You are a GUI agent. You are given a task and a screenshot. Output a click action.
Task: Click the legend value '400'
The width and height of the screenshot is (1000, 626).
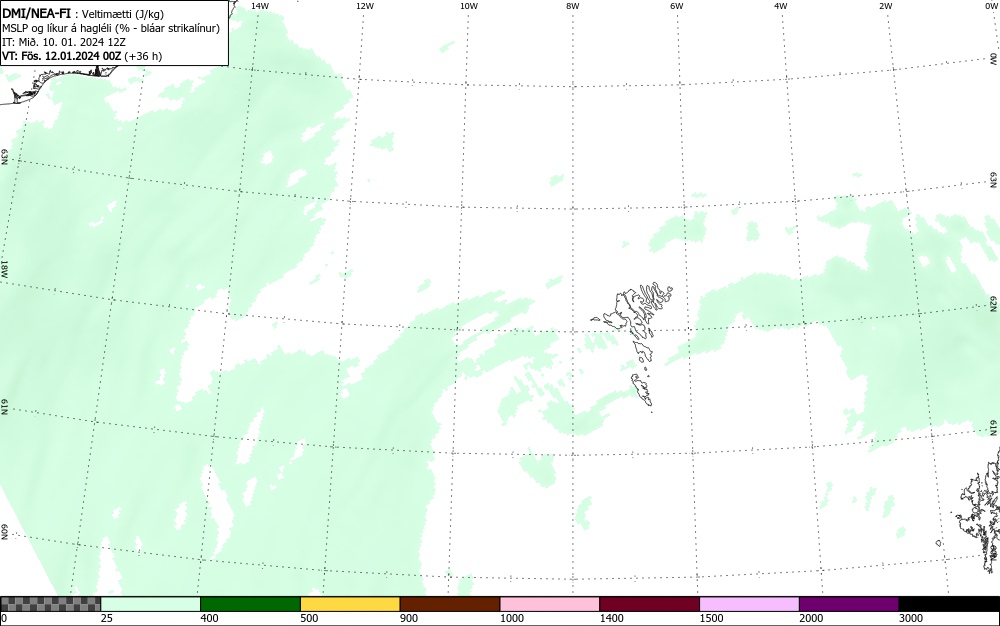point(209,618)
